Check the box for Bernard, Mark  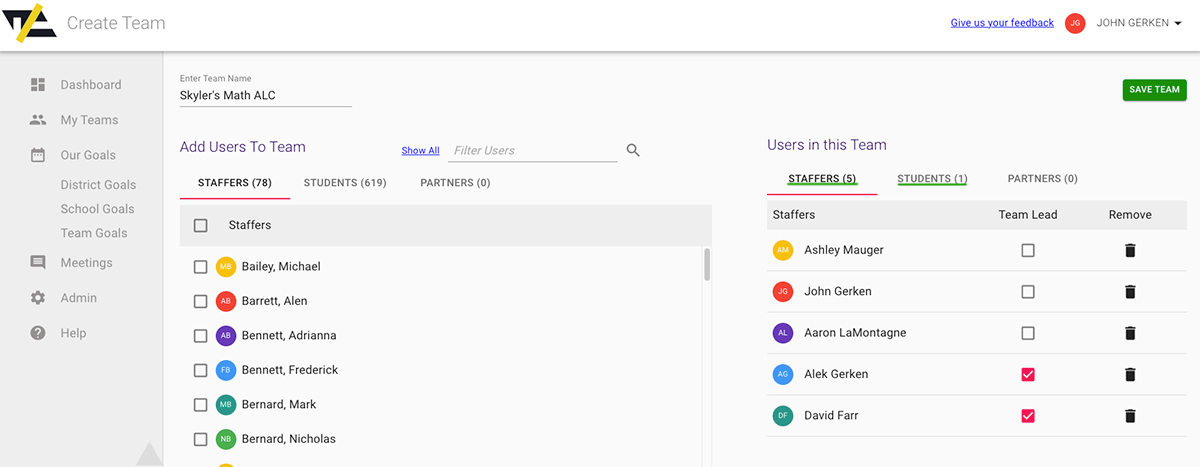tap(200, 405)
